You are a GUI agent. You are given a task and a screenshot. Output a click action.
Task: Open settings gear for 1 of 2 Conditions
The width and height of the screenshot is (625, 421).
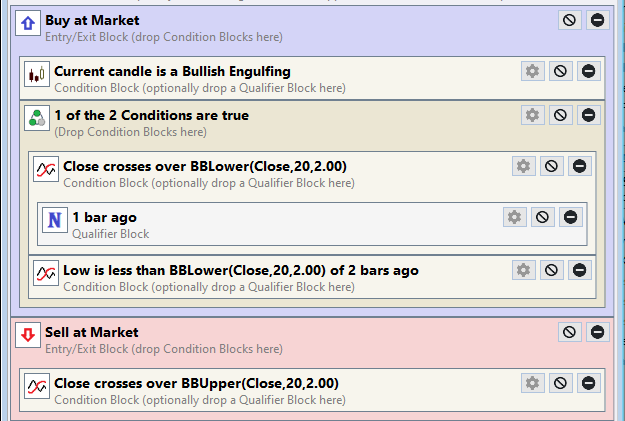pyautogui.click(x=533, y=115)
